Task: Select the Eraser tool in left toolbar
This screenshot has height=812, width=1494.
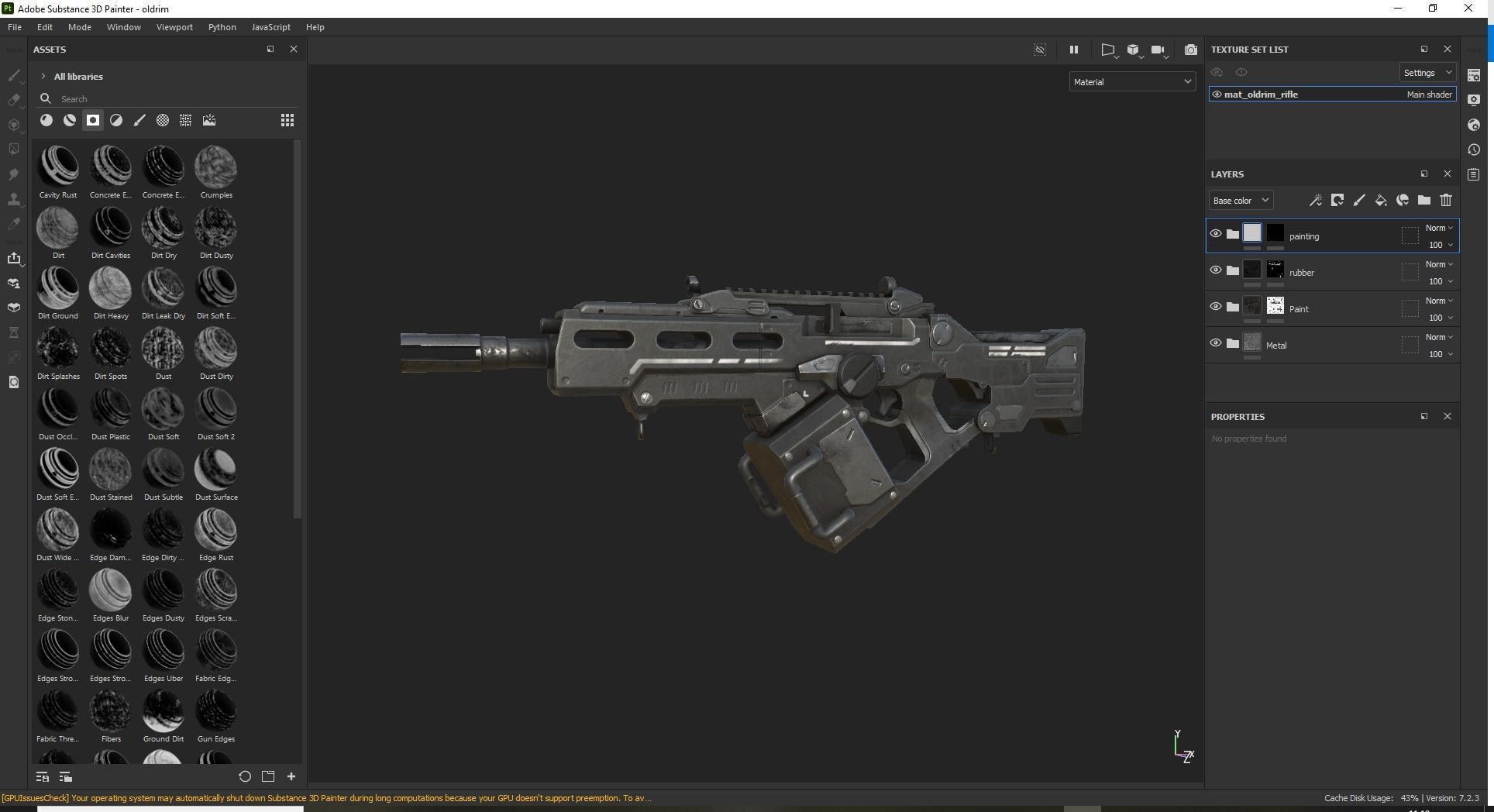Action: (x=13, y=100)
